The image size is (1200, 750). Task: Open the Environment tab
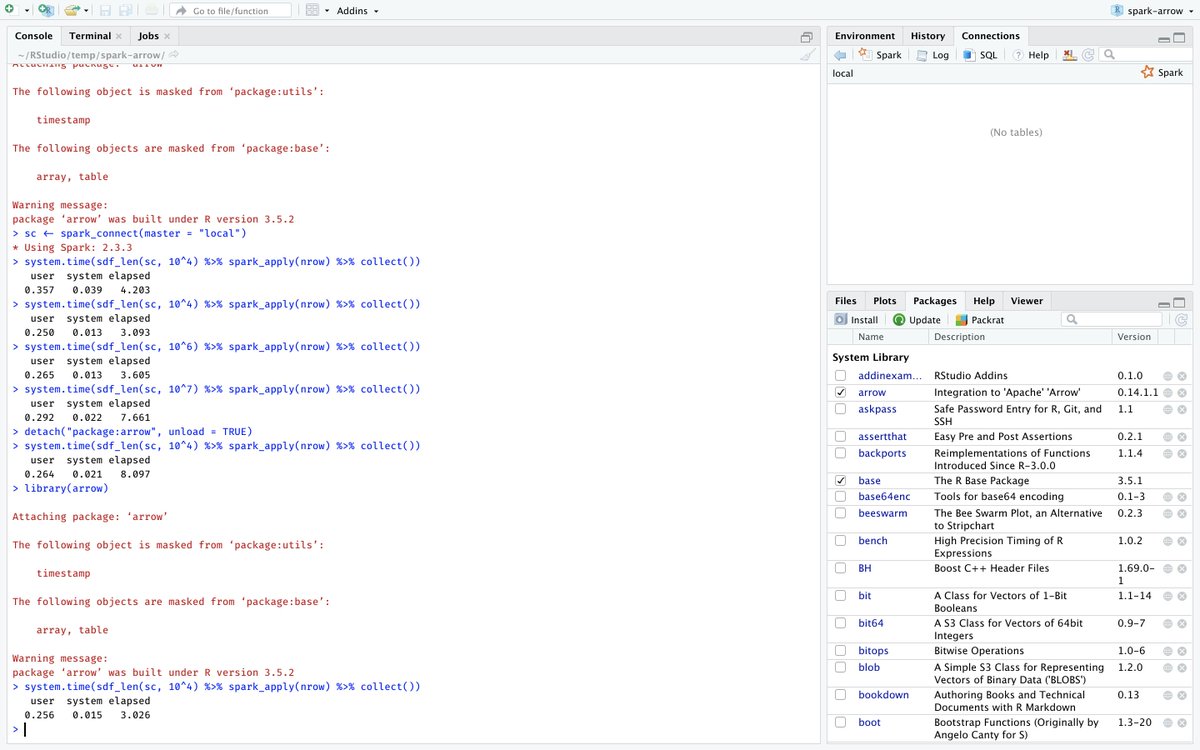tap(866, 36)
